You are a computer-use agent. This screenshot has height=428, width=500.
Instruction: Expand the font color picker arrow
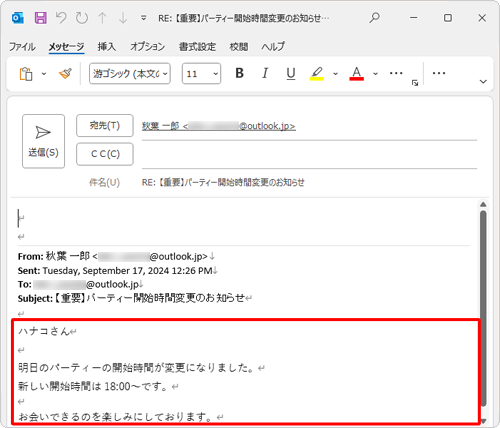pos(375,74)
